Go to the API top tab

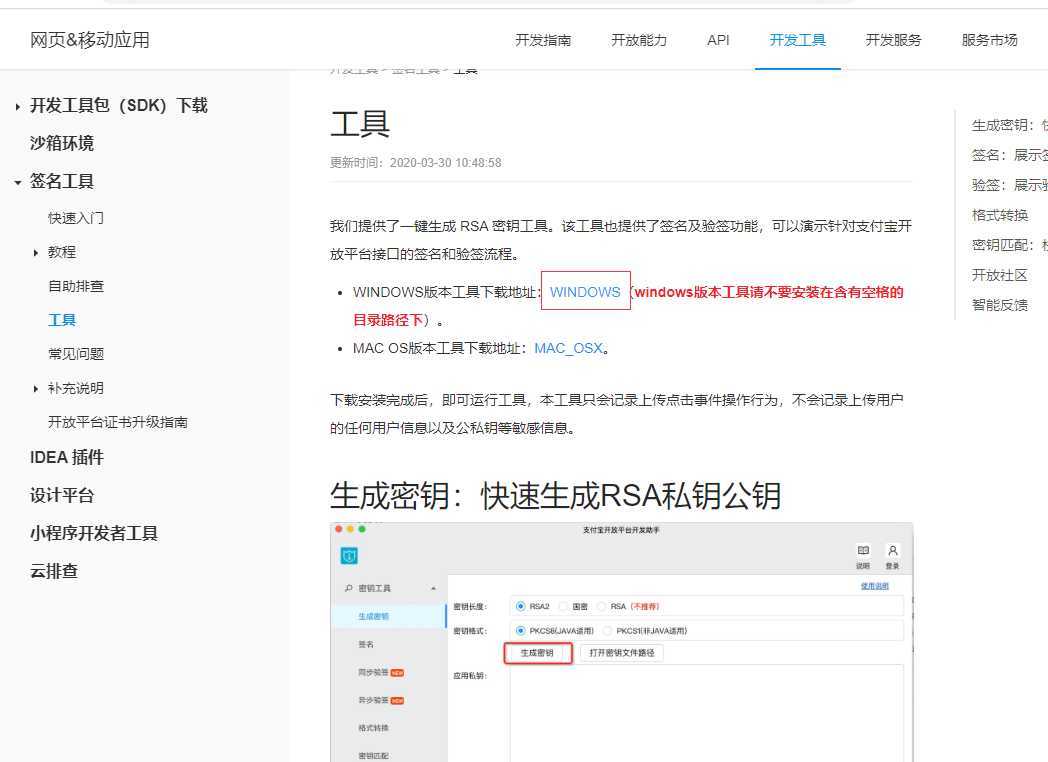(x=718, y=40)
